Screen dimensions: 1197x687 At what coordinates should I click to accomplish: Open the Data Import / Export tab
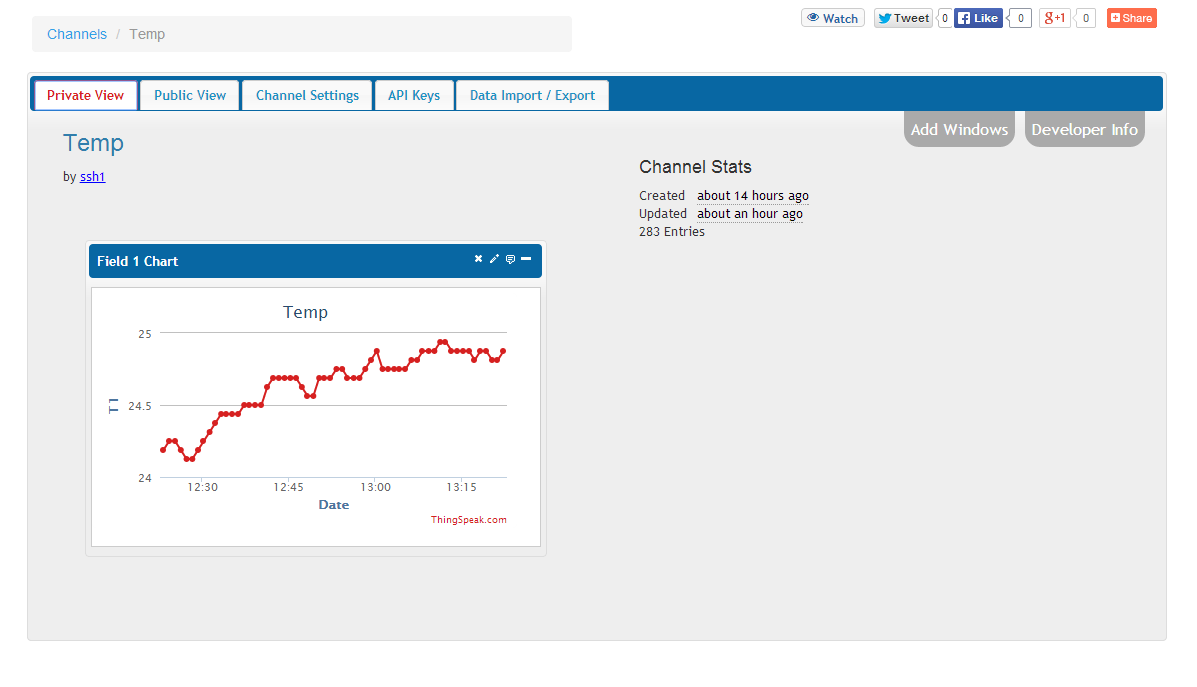tap(532, 95)
